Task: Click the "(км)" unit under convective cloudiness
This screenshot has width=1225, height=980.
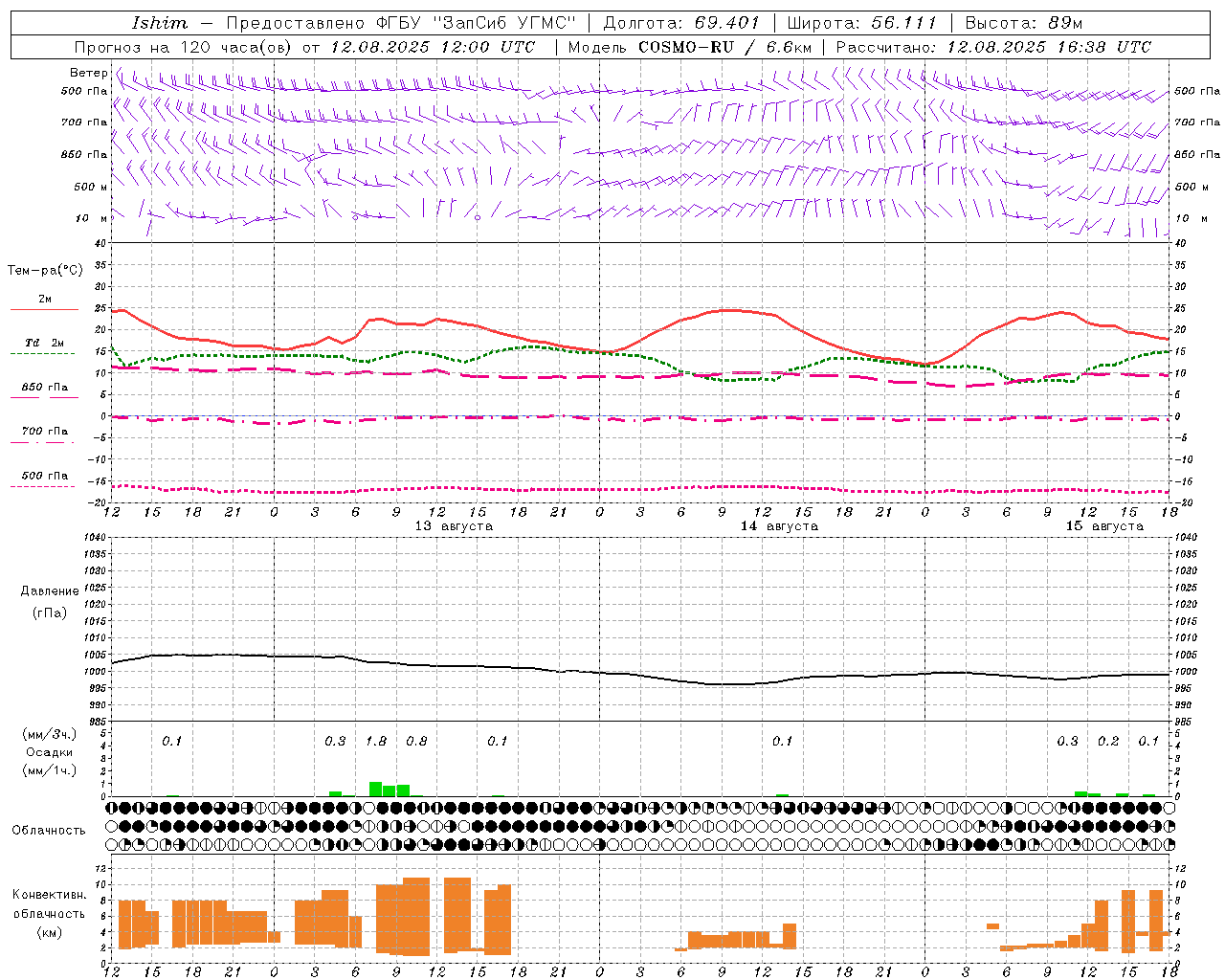Action: pos(50,932)
